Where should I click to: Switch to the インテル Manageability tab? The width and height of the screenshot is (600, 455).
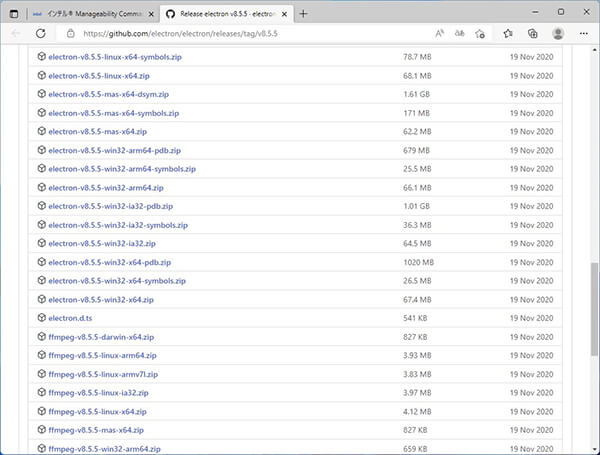[94, 14]
